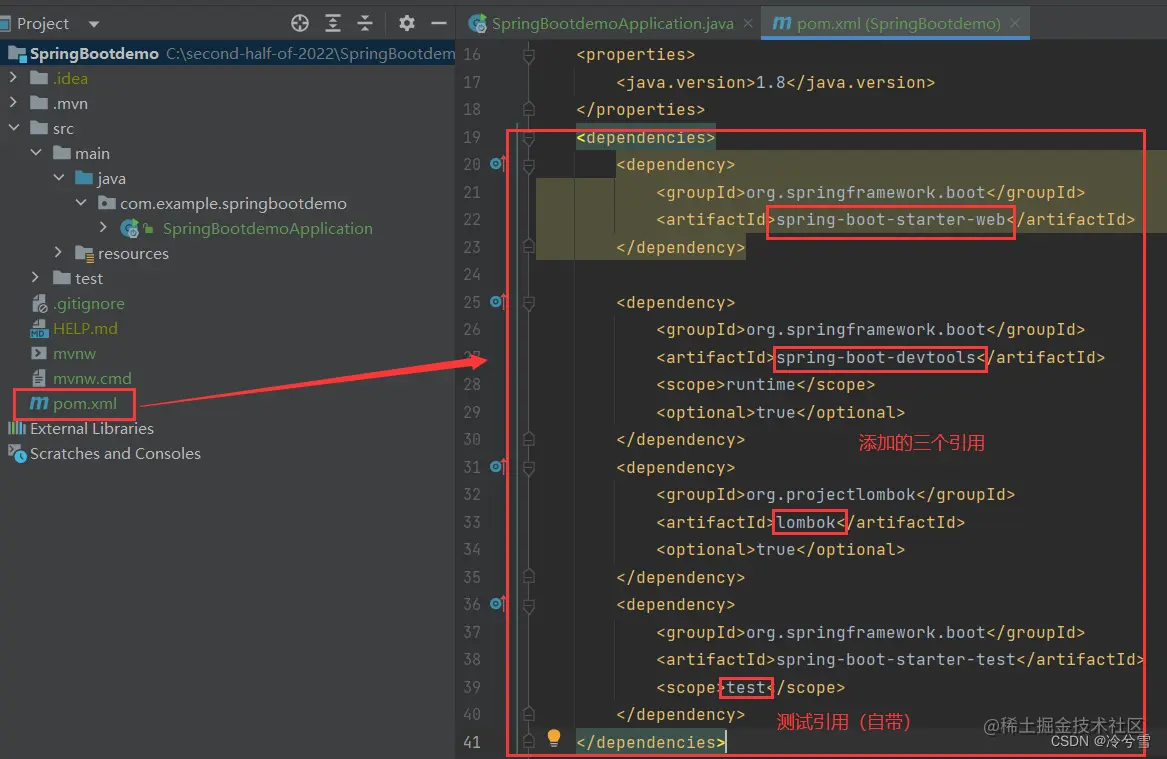
Task: Select the .idea folder icon
Action: (39, 77)
